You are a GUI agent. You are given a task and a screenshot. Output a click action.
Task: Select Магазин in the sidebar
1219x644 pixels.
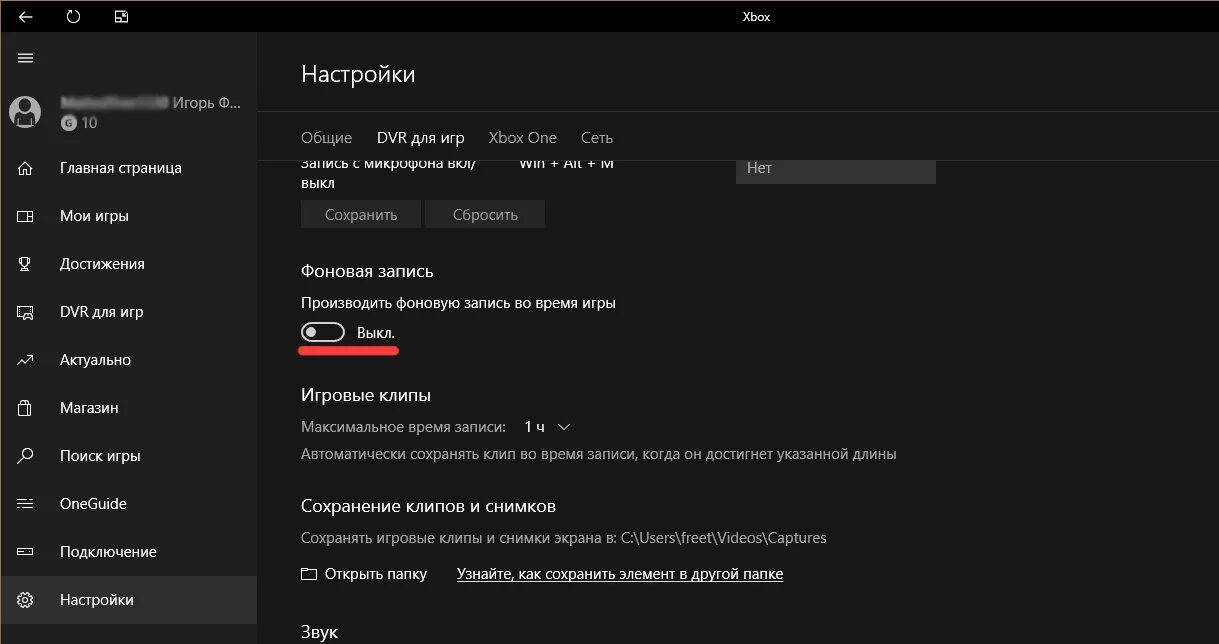128,408
